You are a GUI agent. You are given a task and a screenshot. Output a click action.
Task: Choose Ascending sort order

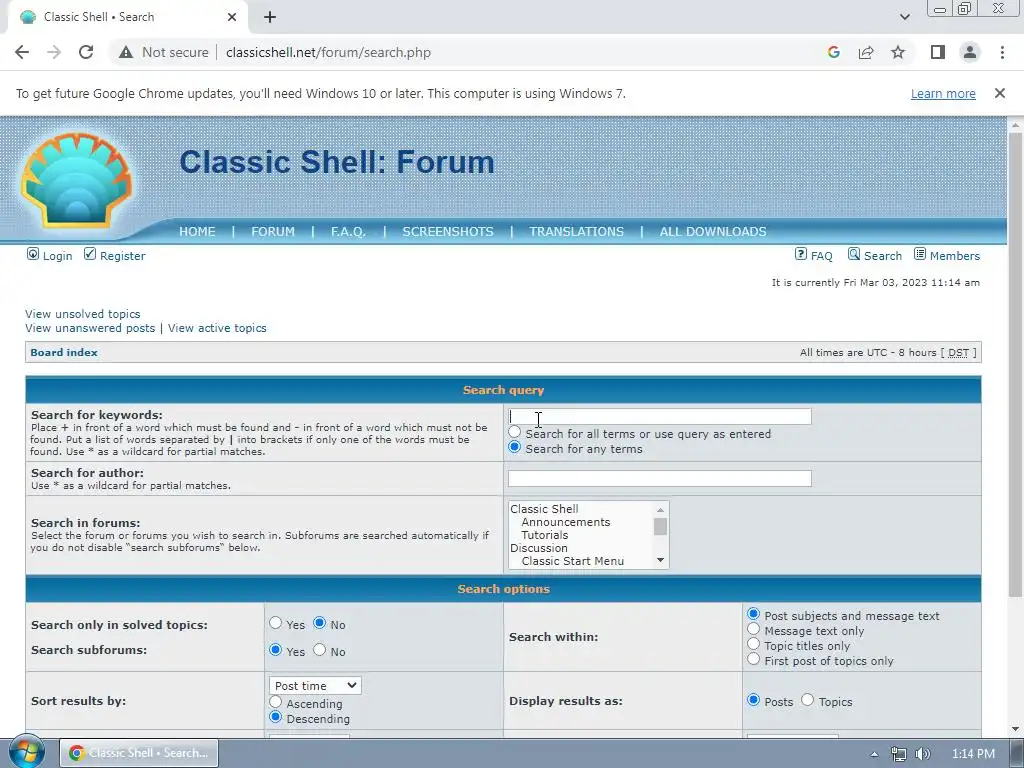point(276,702)
